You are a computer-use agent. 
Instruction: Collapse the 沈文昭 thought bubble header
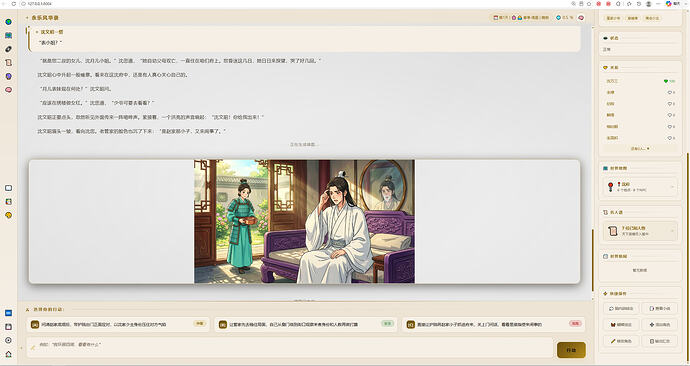click(49, 32)
